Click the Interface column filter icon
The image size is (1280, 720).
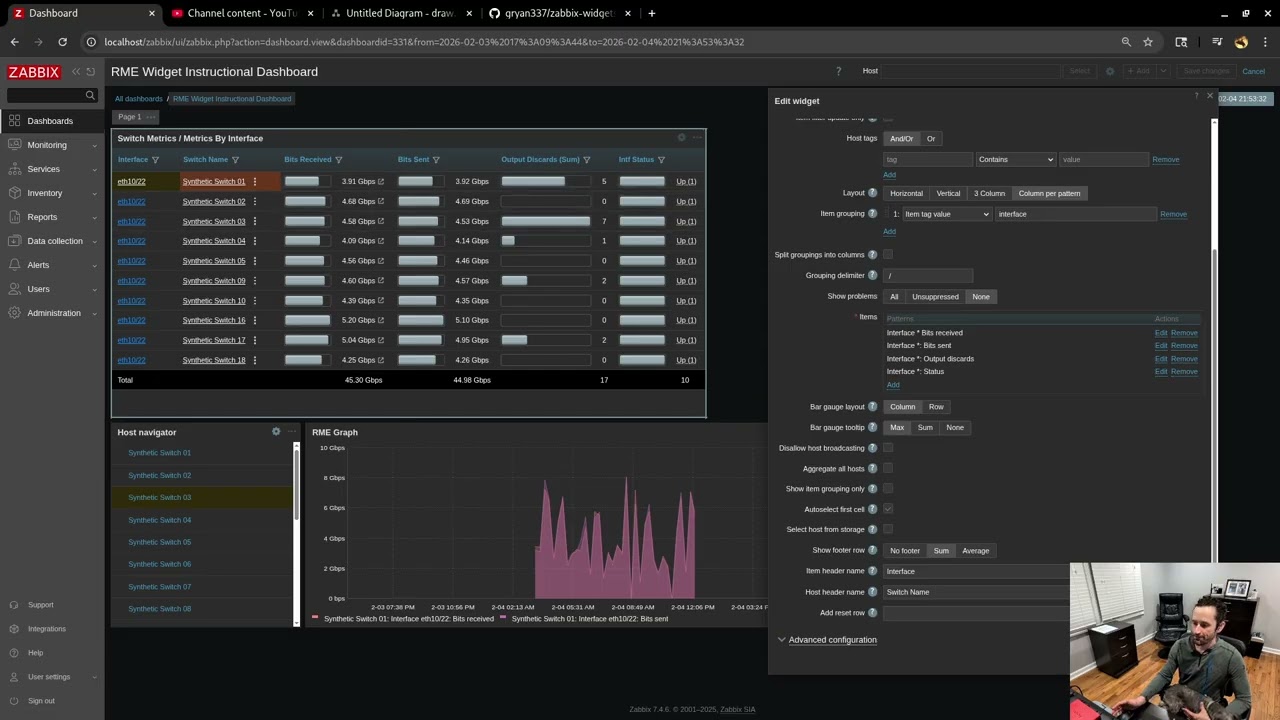tap(155, 160)
